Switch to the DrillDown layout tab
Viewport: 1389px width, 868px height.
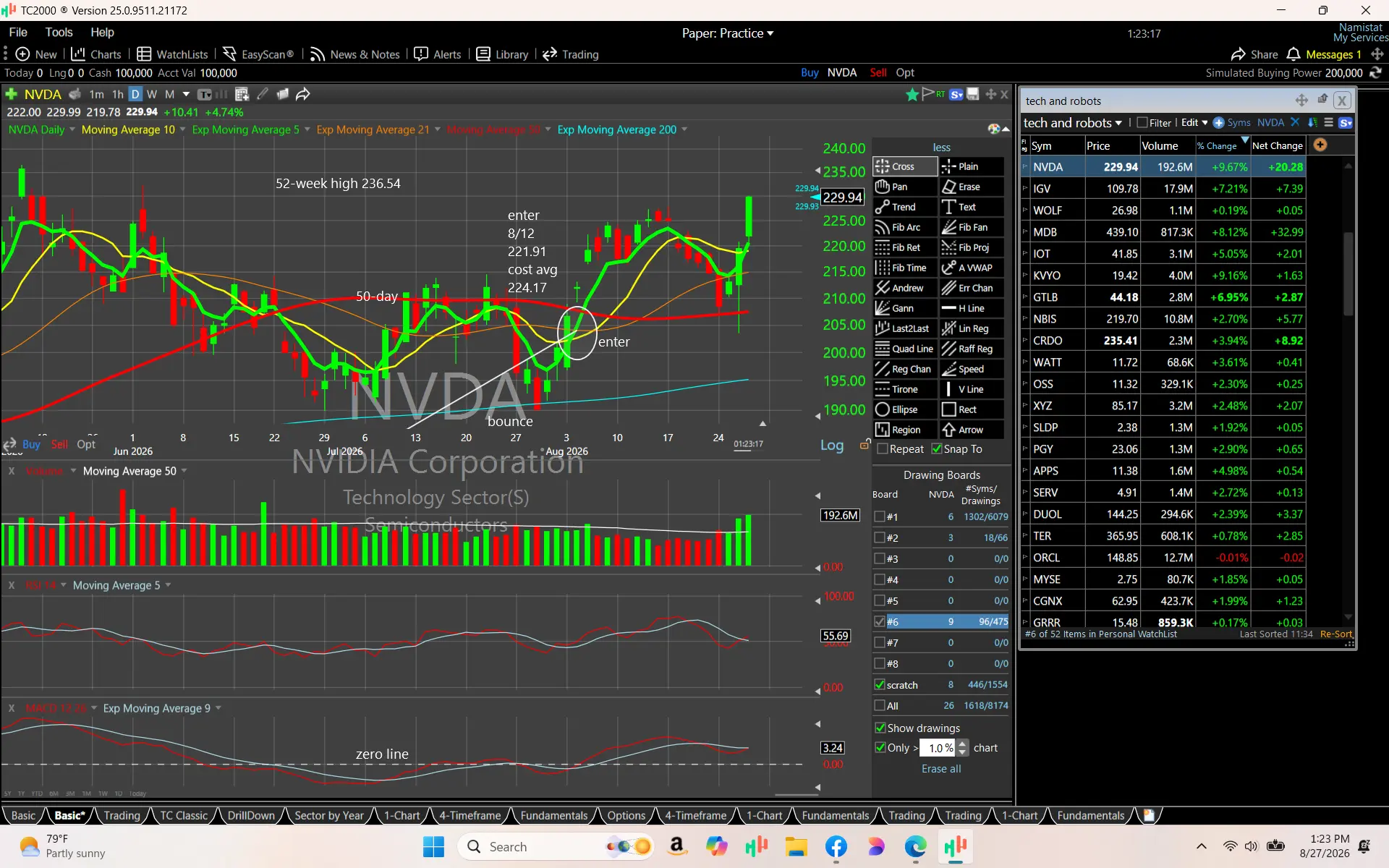[x=251, y=815]
